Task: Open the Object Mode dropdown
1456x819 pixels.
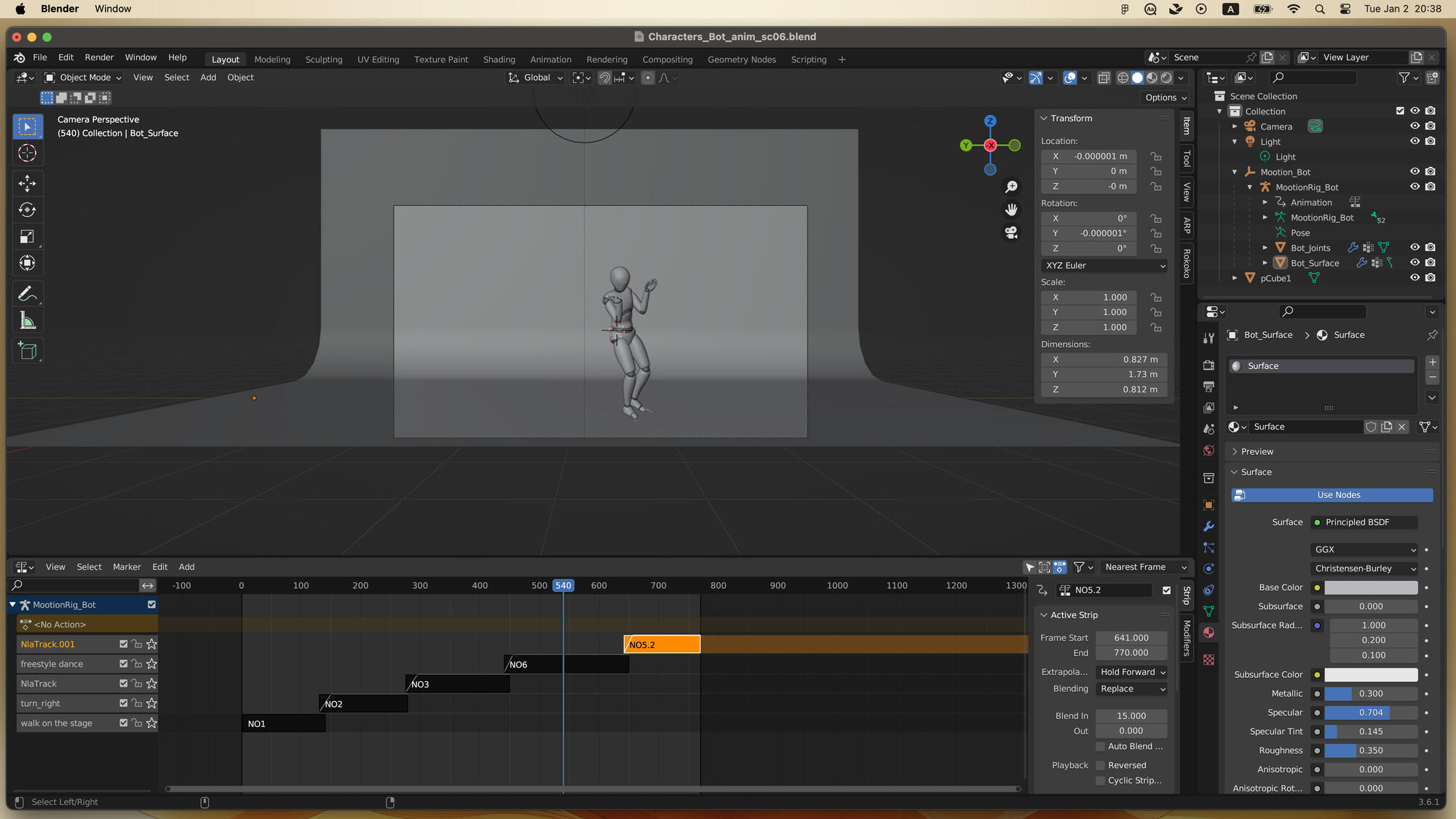Action: (83, 78)
